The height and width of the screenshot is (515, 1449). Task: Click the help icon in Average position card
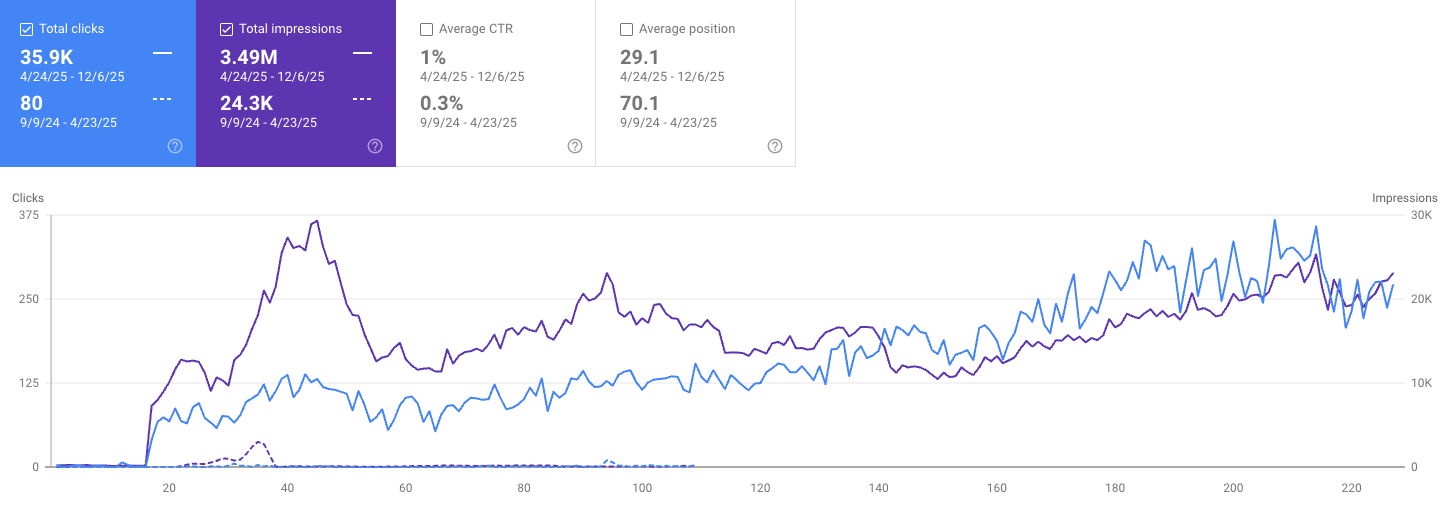[775, 146]
